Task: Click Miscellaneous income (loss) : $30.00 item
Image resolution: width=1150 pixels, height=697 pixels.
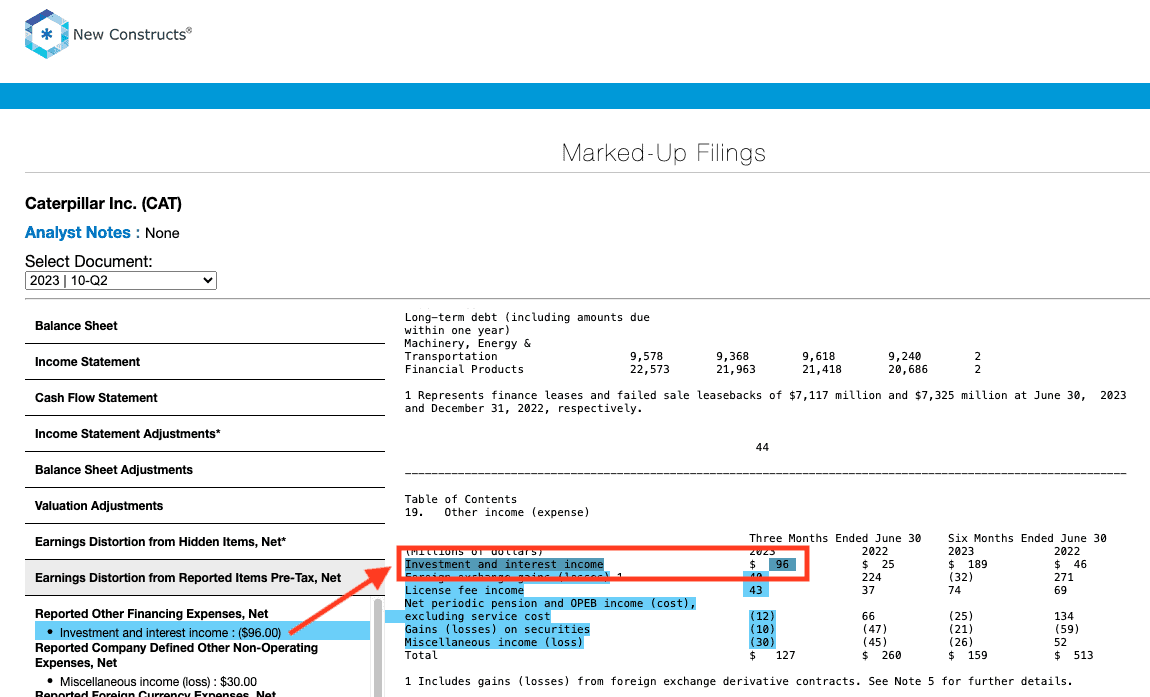Action: (x=158, y=682)
